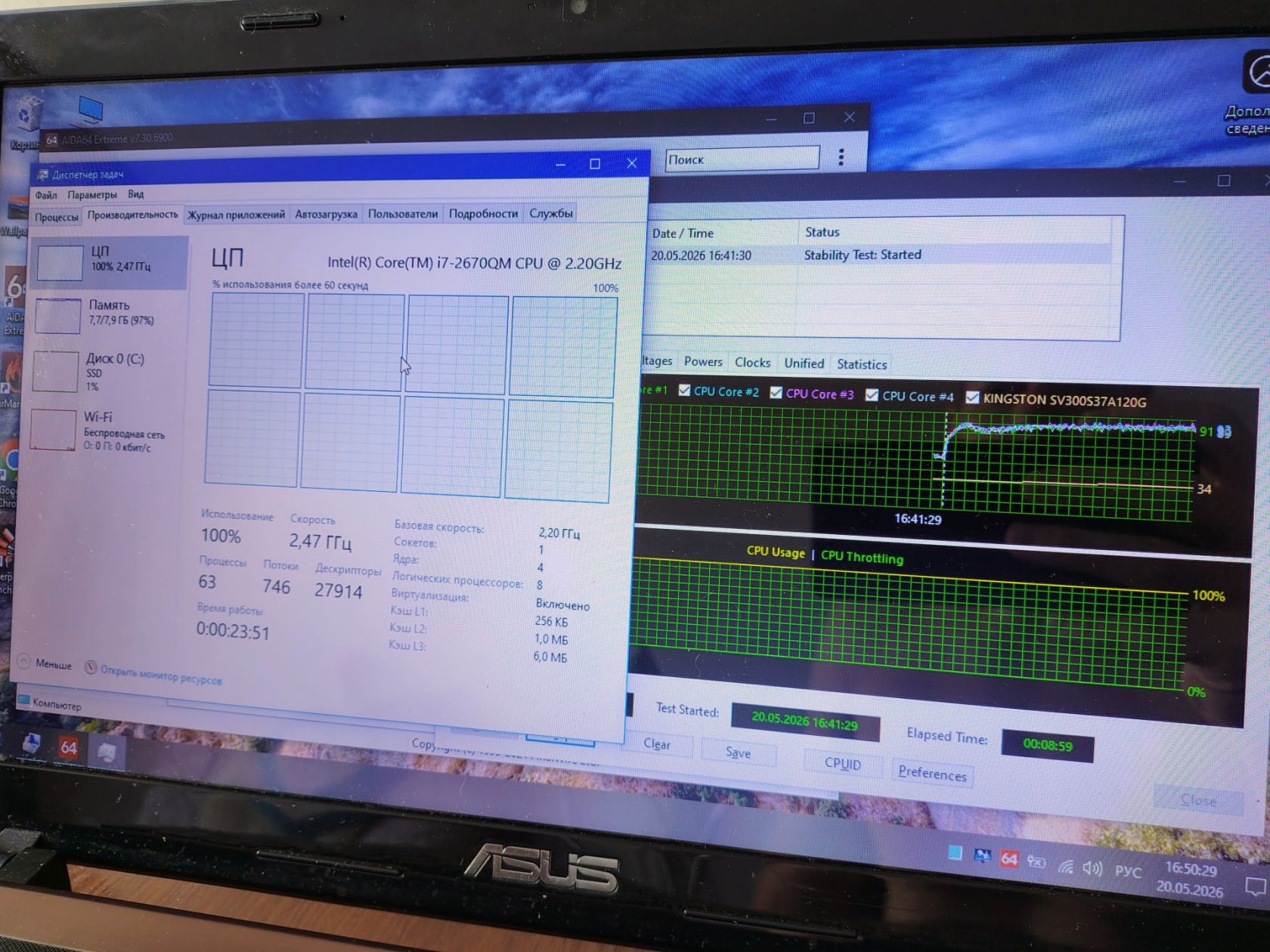Open the blue monitor desktop icon
Screen dimensions: 1270x952
click(x=90, y=112)
